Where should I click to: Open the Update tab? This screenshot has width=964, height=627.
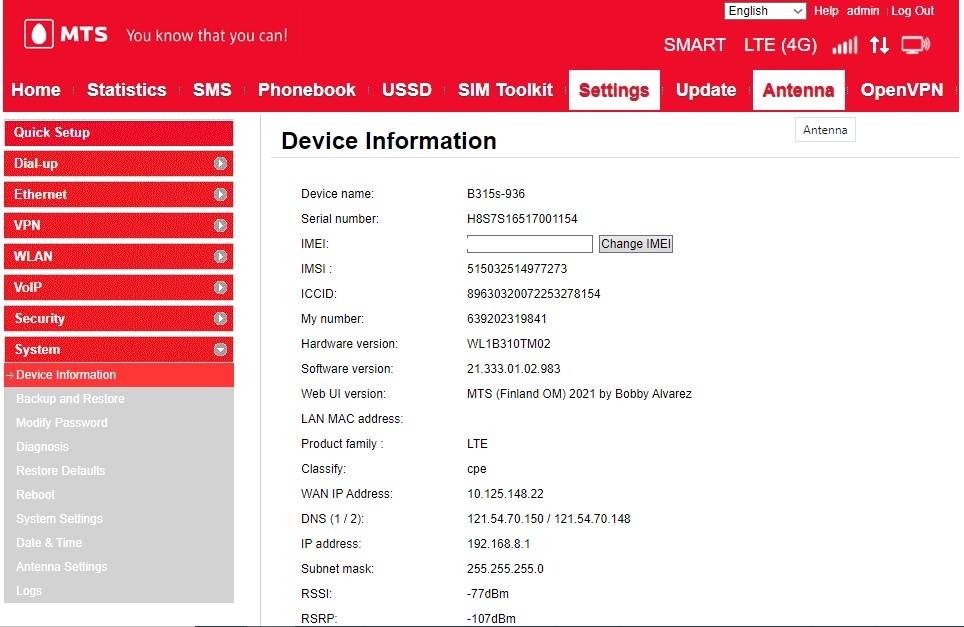click(706, 90)
